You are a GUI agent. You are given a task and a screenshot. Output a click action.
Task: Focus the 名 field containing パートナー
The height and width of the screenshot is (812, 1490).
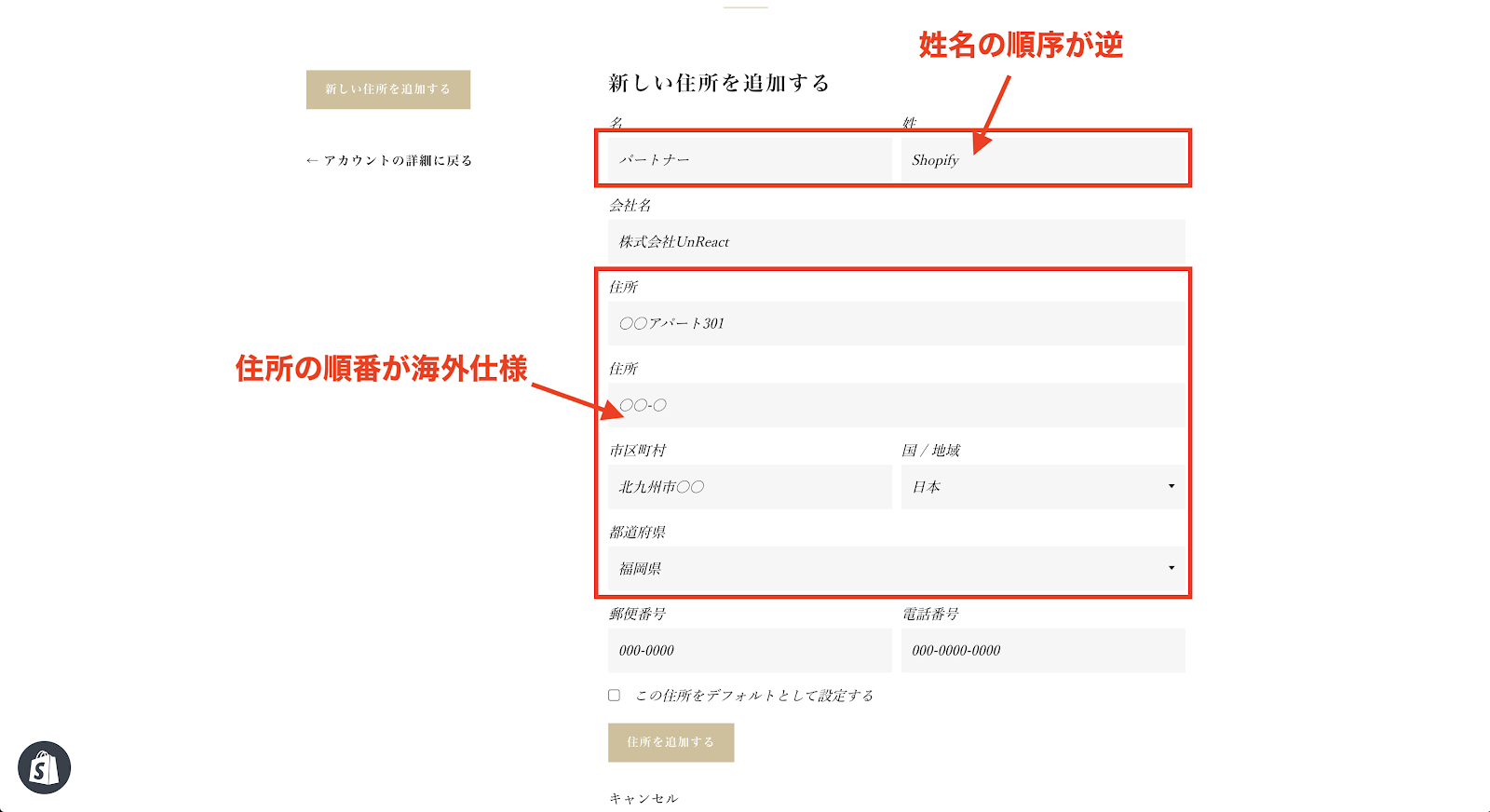coord(749,160)
